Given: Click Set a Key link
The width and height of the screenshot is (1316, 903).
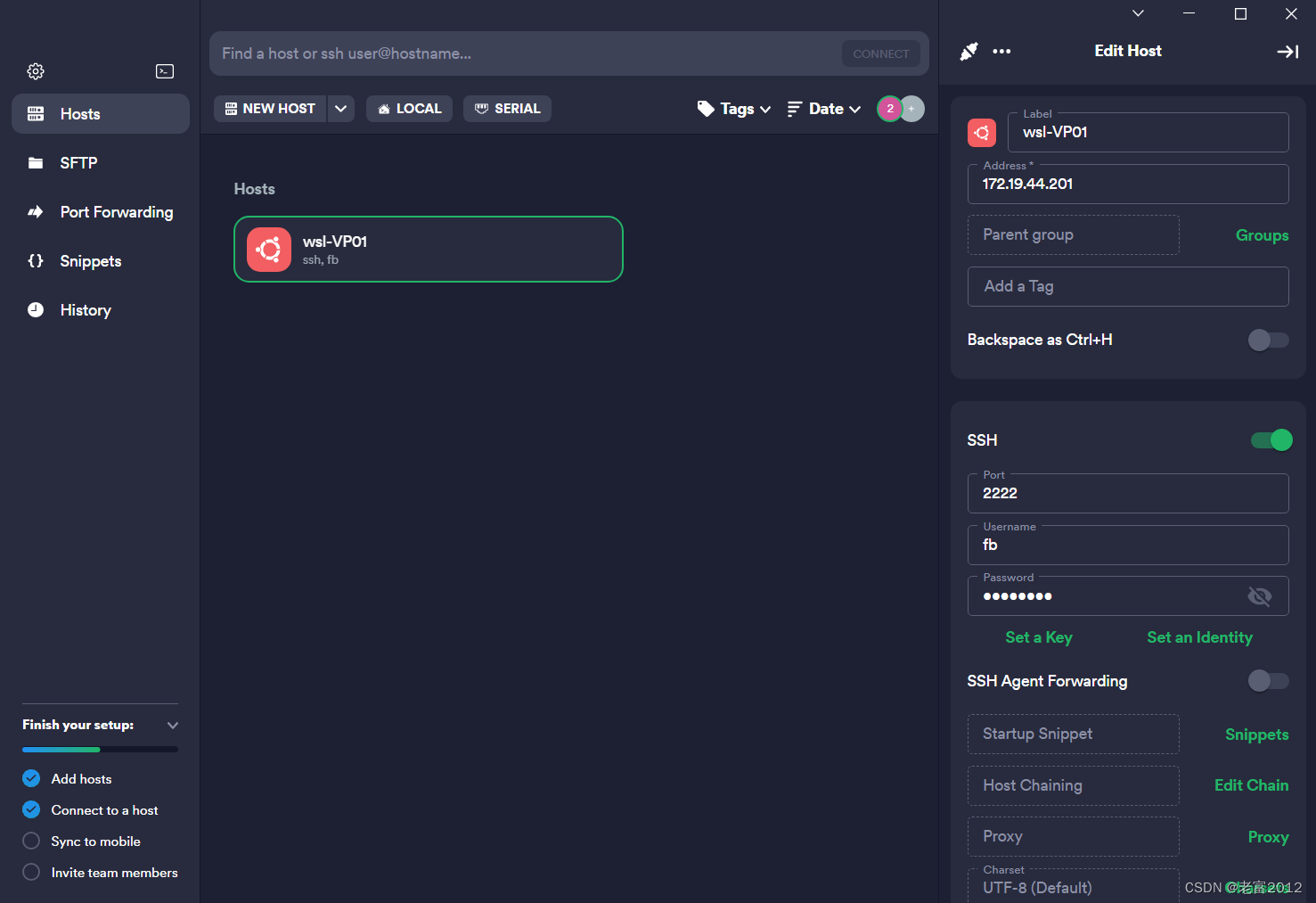Looking at the screenshot, I should [1039, 637].
